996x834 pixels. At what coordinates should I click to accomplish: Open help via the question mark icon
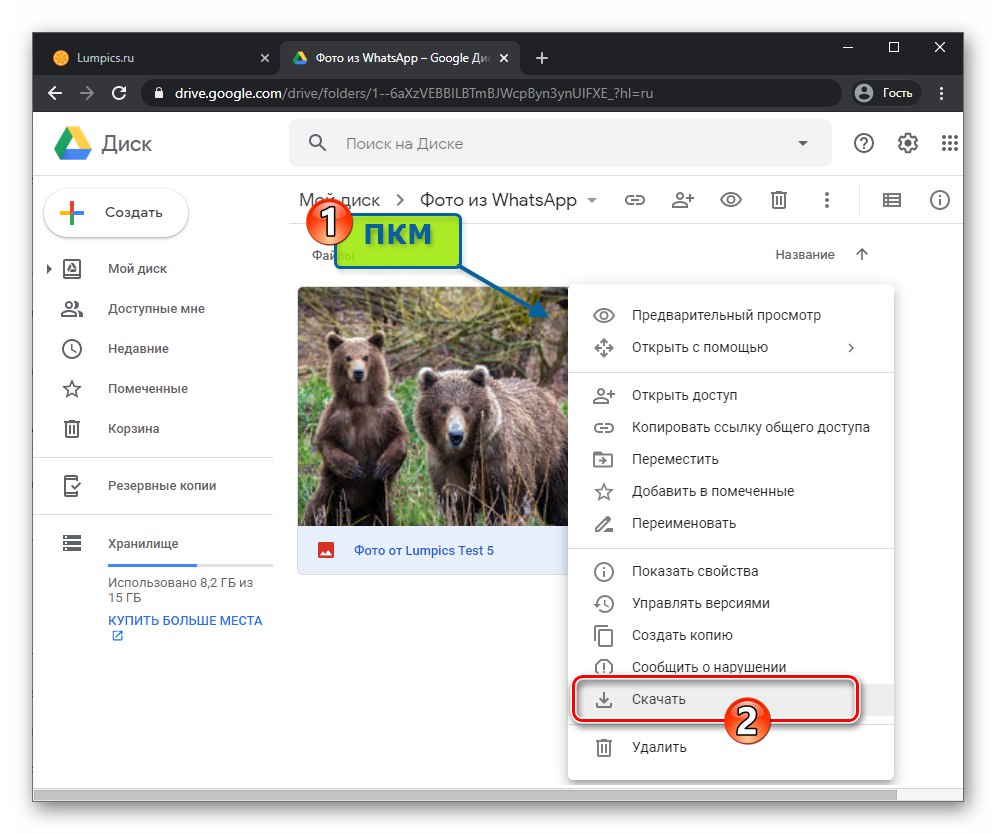863,143
